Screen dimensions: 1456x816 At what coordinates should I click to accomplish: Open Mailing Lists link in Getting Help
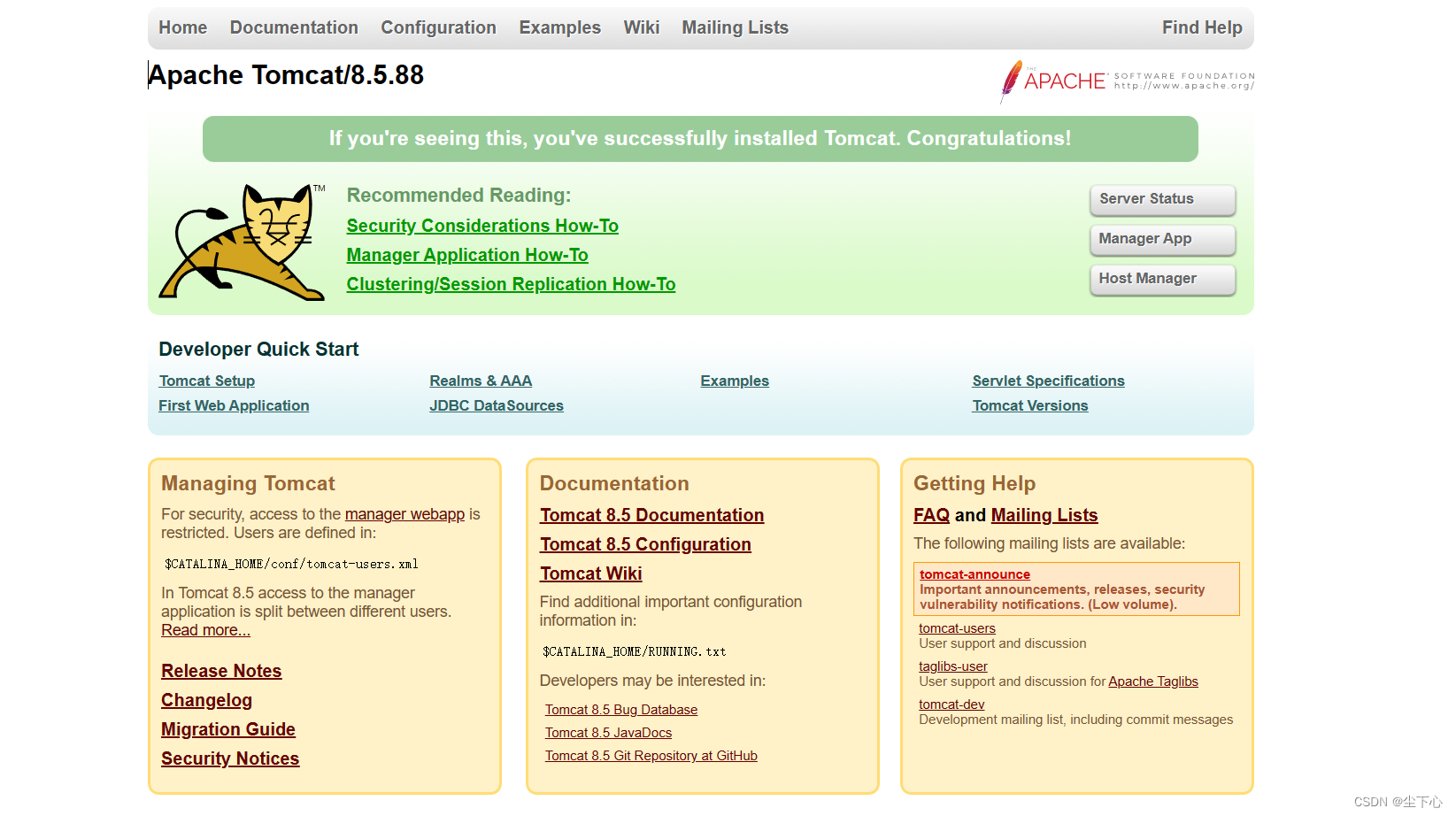coord(1044,515)
